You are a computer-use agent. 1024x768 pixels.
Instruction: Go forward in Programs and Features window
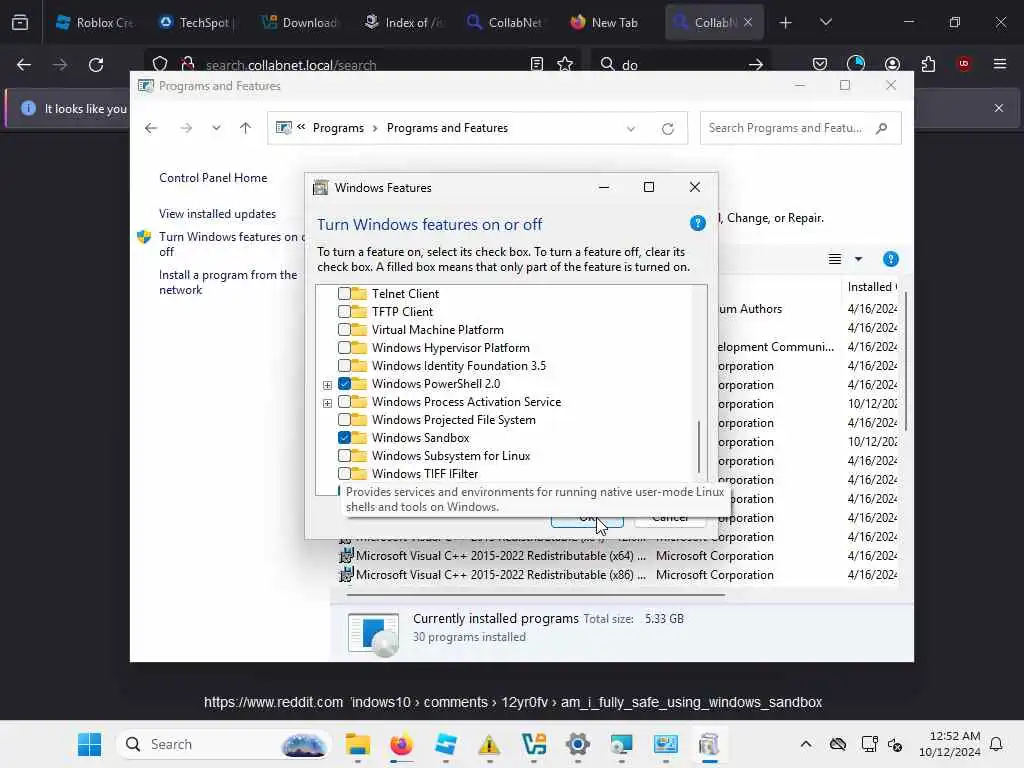click(186, 128)
